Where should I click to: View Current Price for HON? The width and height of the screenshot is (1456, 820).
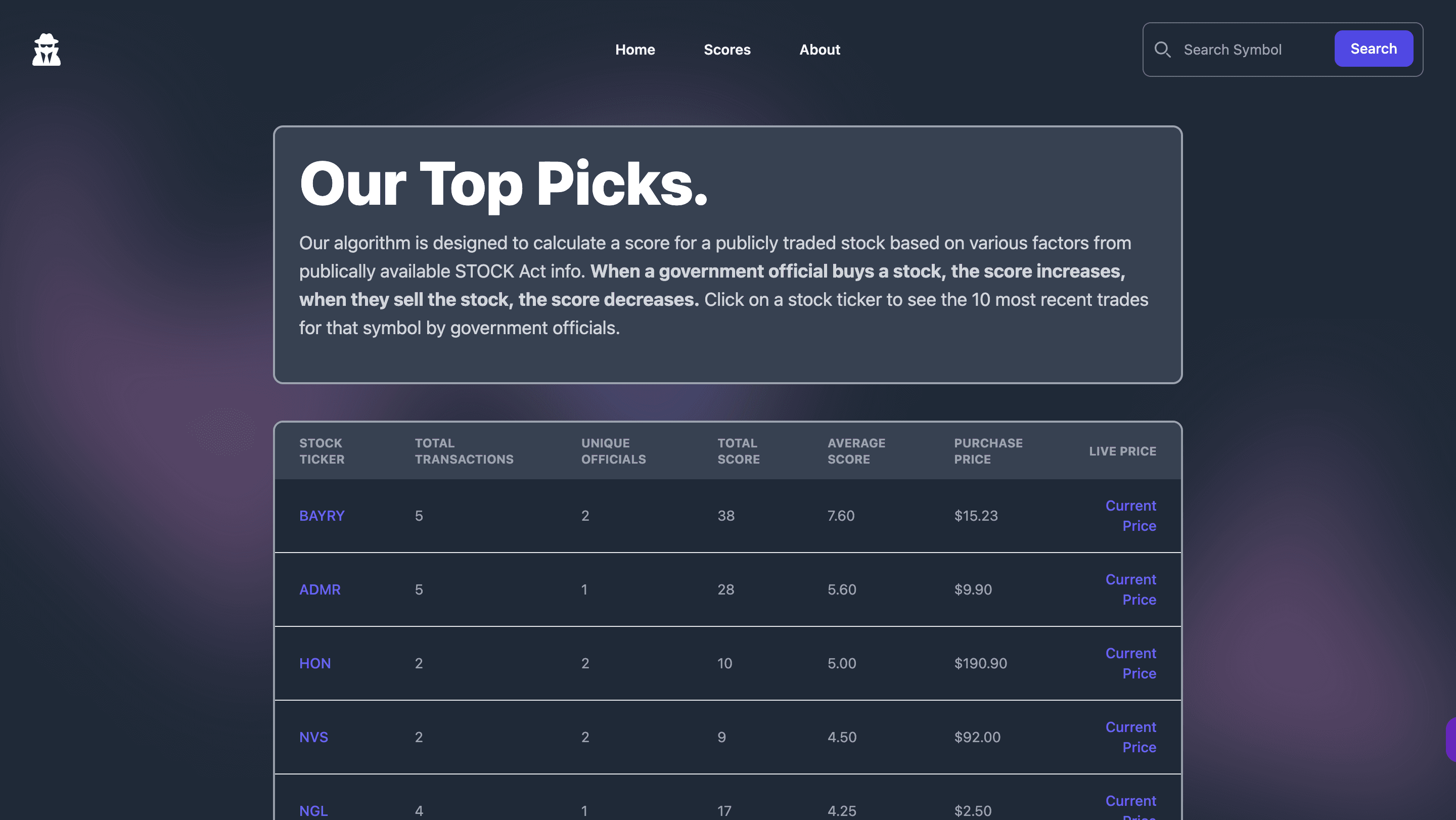[1130, 663]
